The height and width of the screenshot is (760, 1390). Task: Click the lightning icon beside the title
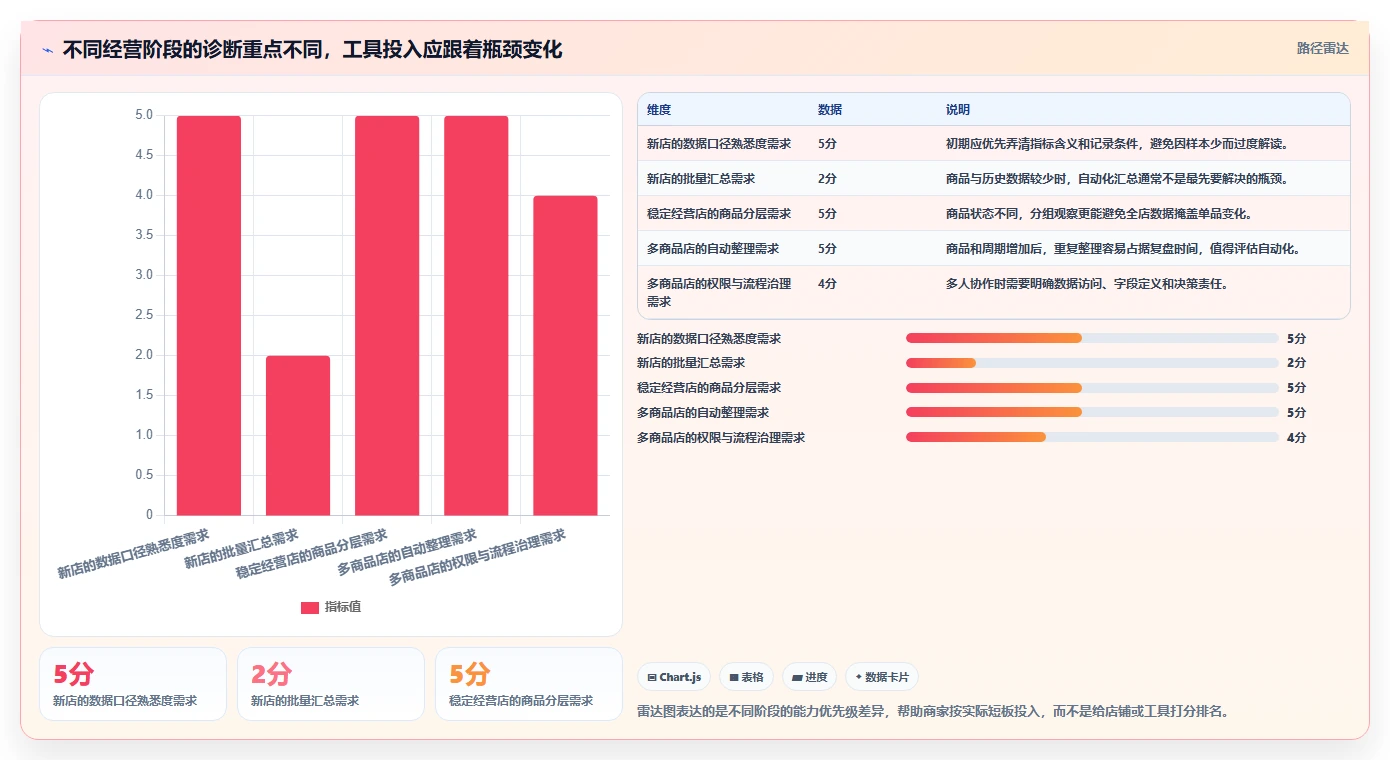click(47, 49)
